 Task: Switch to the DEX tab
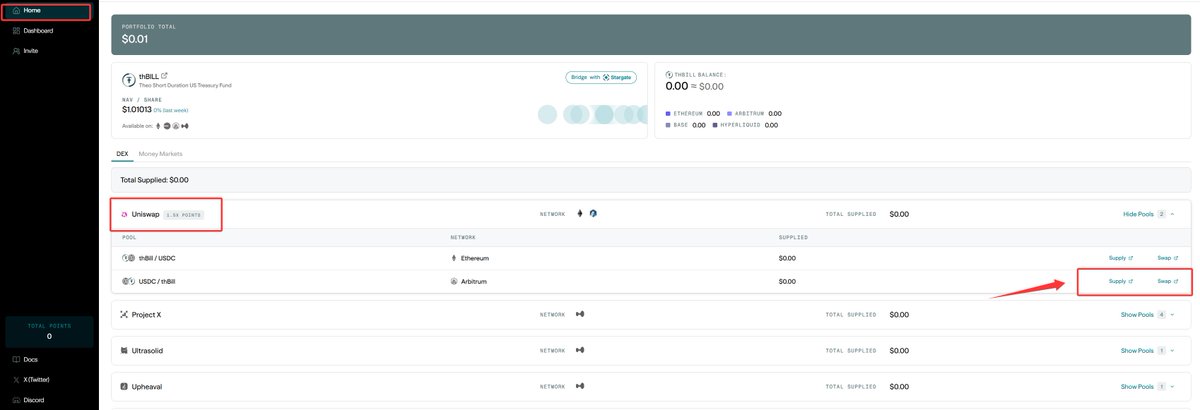[x=123, y=154]
